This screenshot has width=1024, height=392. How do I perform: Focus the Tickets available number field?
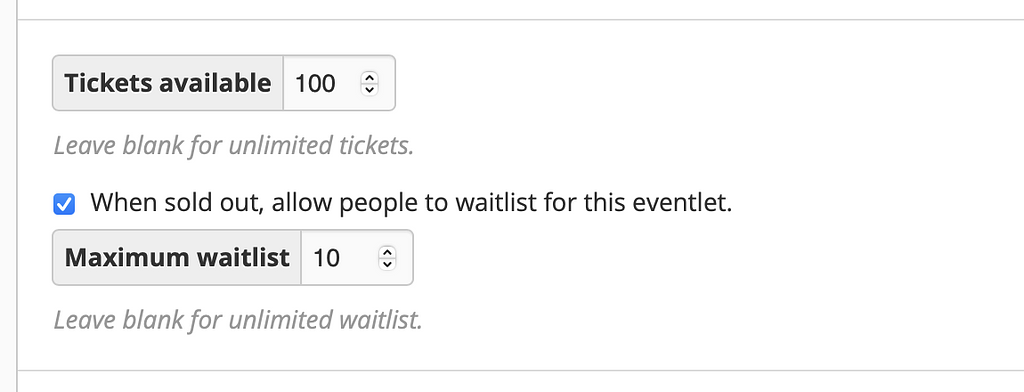339,83
